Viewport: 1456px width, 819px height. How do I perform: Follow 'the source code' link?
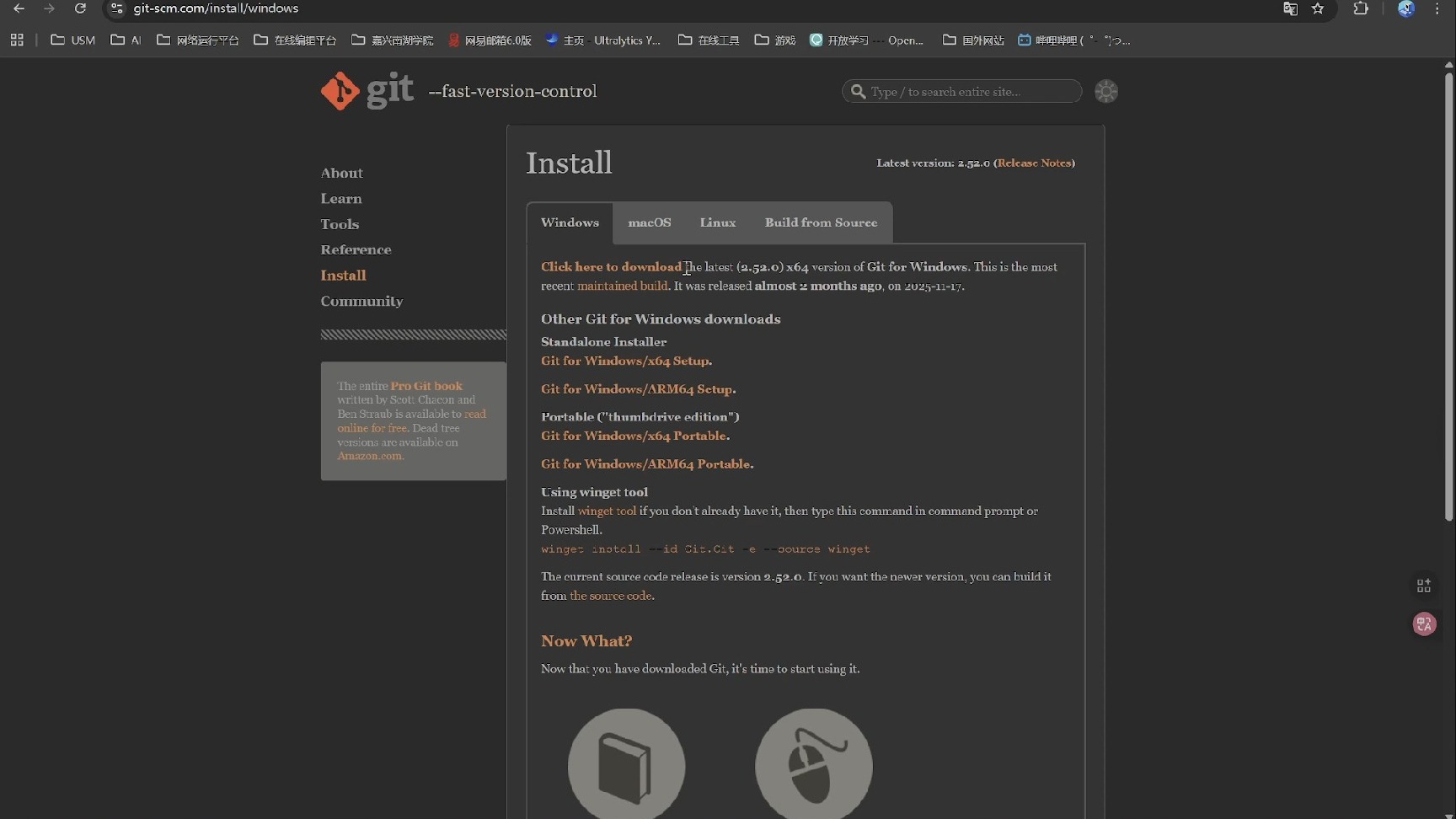[610, 596]
